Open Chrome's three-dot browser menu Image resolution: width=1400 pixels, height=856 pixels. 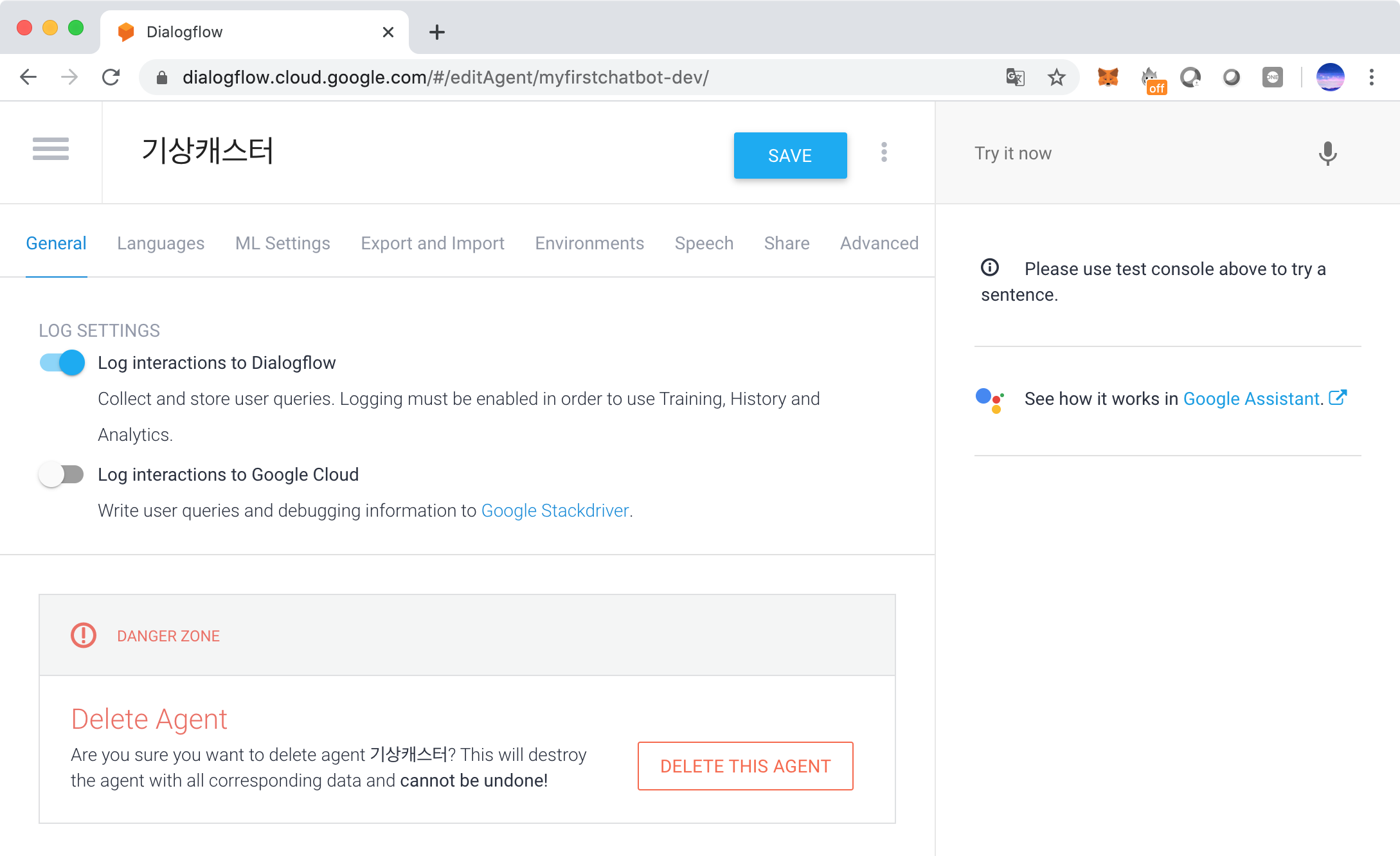pyautogui.click(x=1372, y=78)
